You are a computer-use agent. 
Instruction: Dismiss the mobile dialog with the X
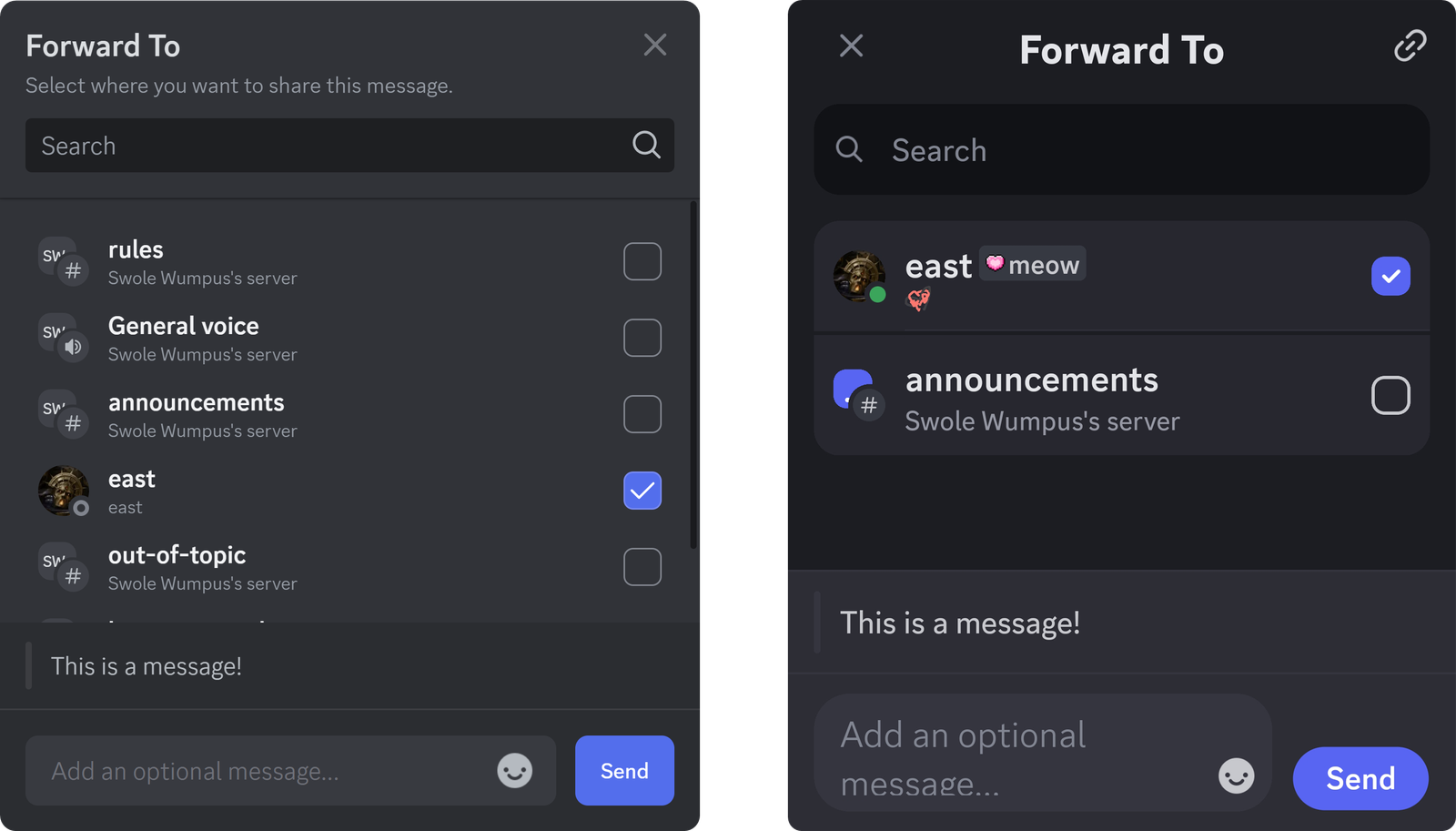(851, 46)
